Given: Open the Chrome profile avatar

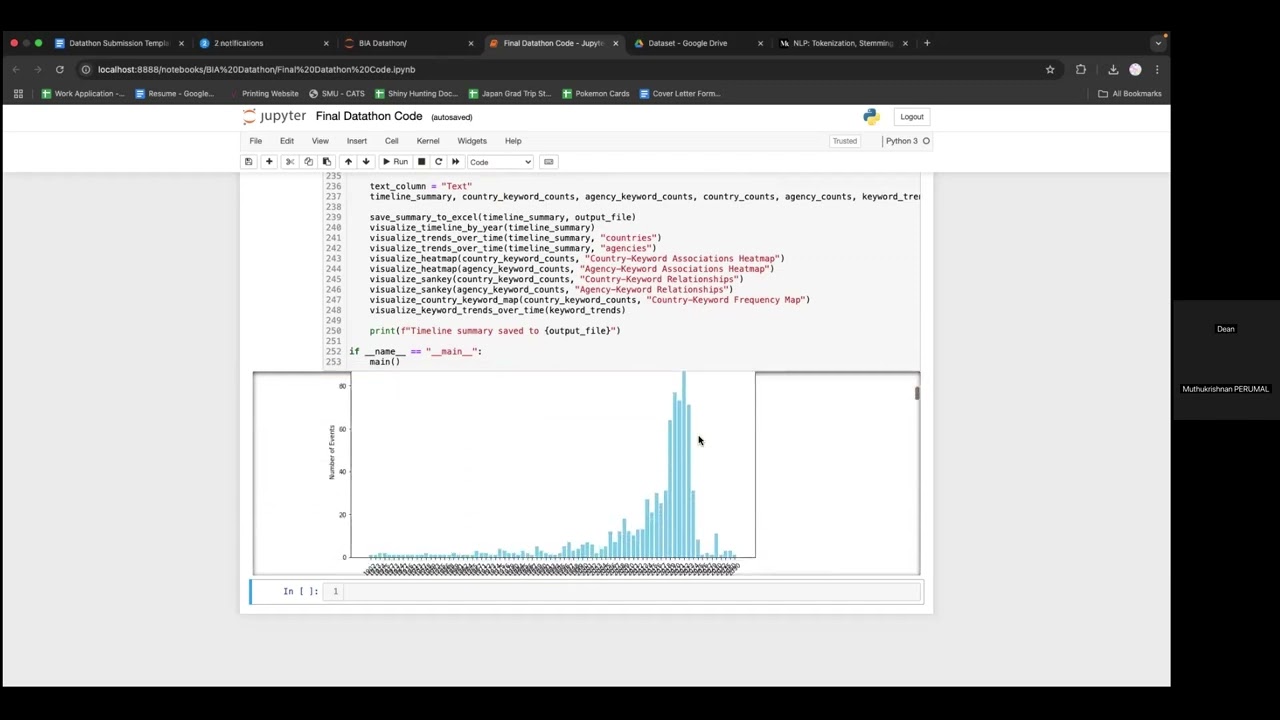Looking at the screenshot, I should click(x=1135, y=69).
